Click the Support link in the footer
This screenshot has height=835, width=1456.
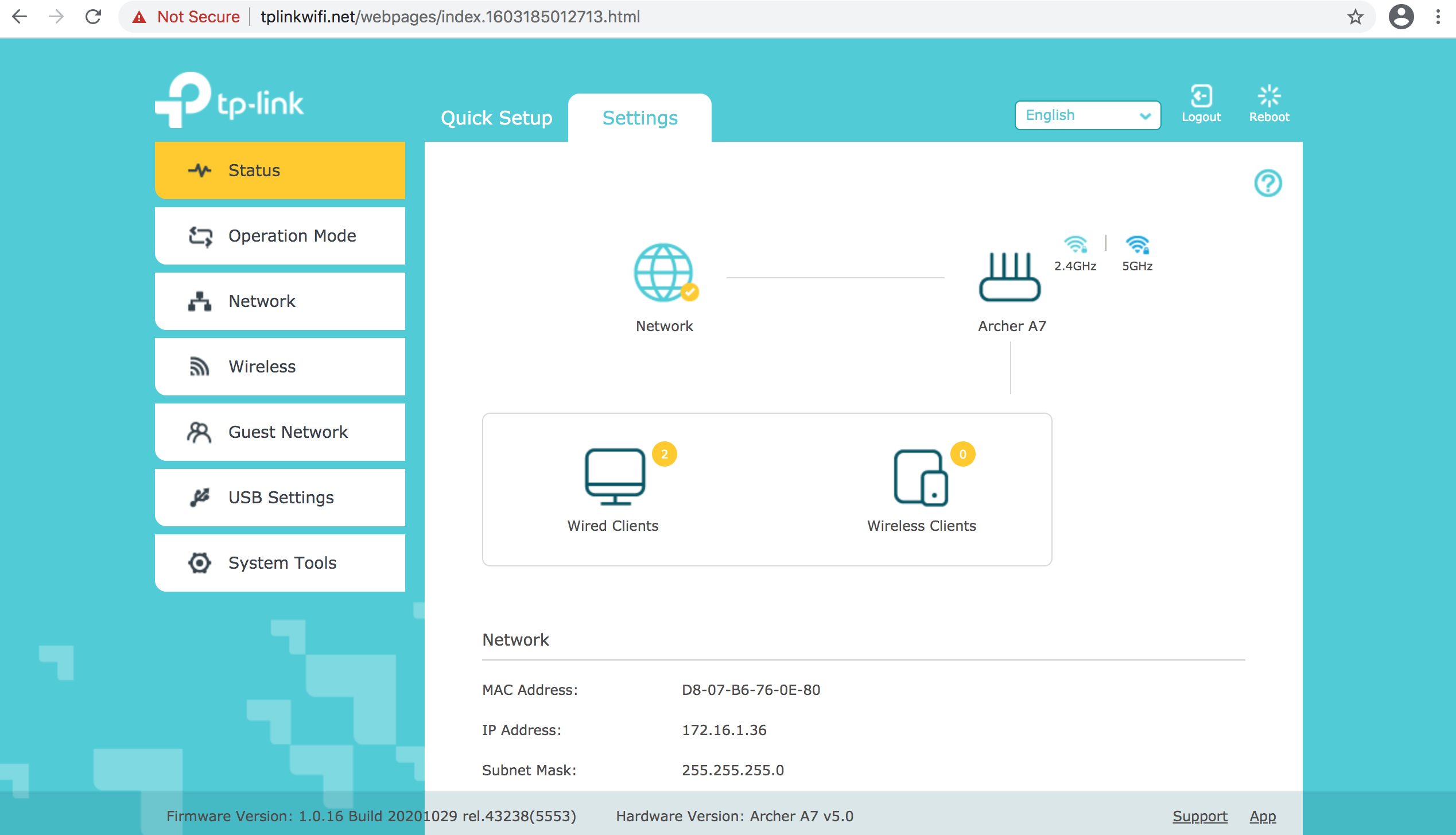[x=1199, y=816]
